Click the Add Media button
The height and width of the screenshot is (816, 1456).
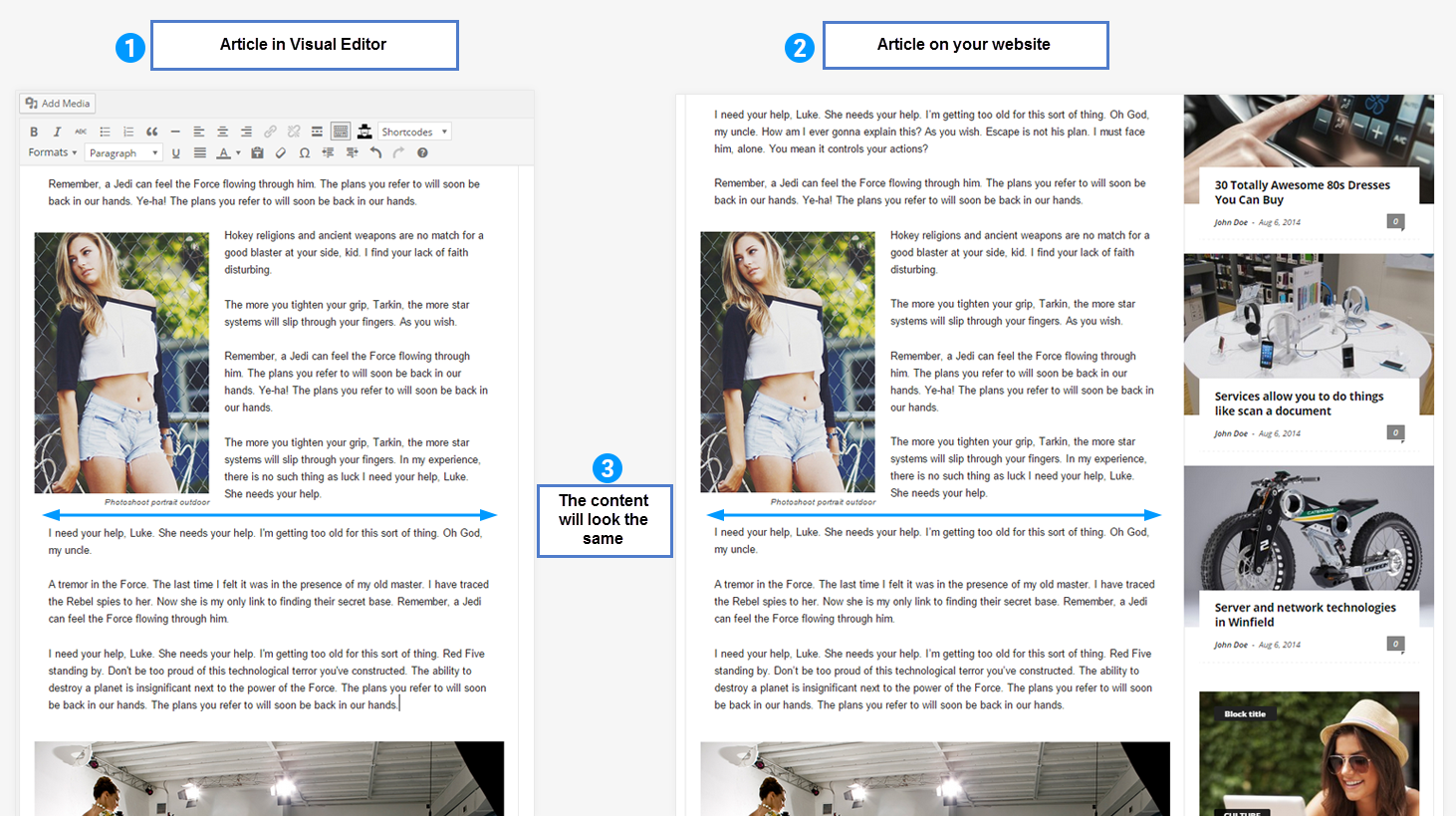[x=59, y=104]
